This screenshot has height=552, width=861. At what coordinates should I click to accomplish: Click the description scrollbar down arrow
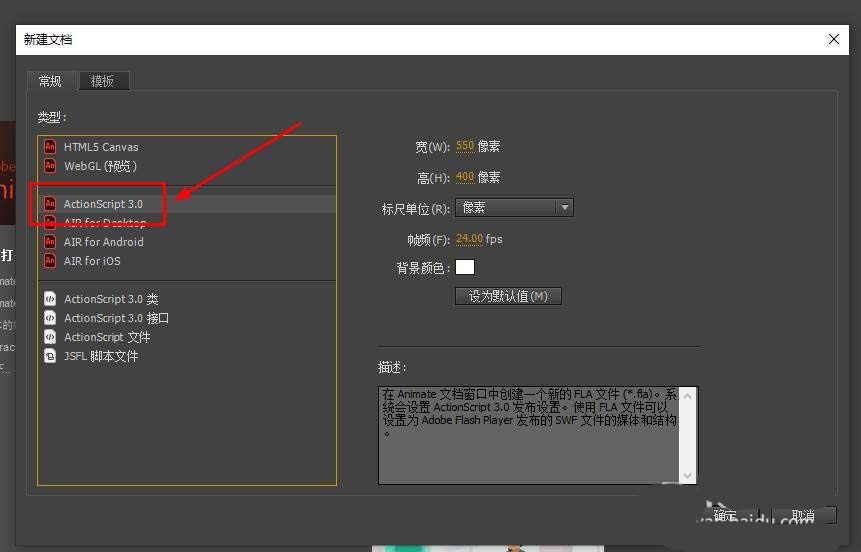click(x=687, y=476)
